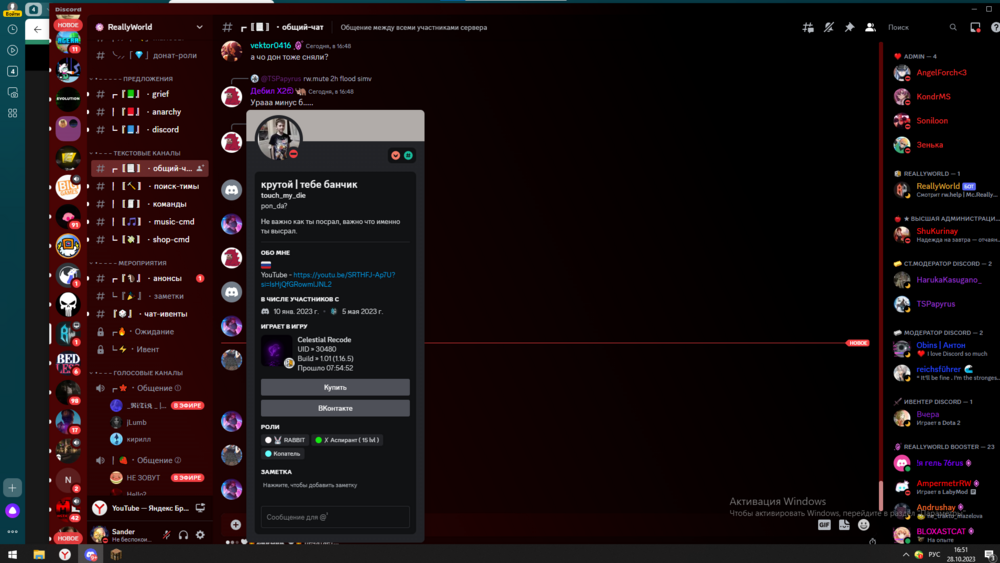The width and height of the screenshot is (1000, 563).
Task: Open File Explorer from taskbar
Action: coord(39,555)
